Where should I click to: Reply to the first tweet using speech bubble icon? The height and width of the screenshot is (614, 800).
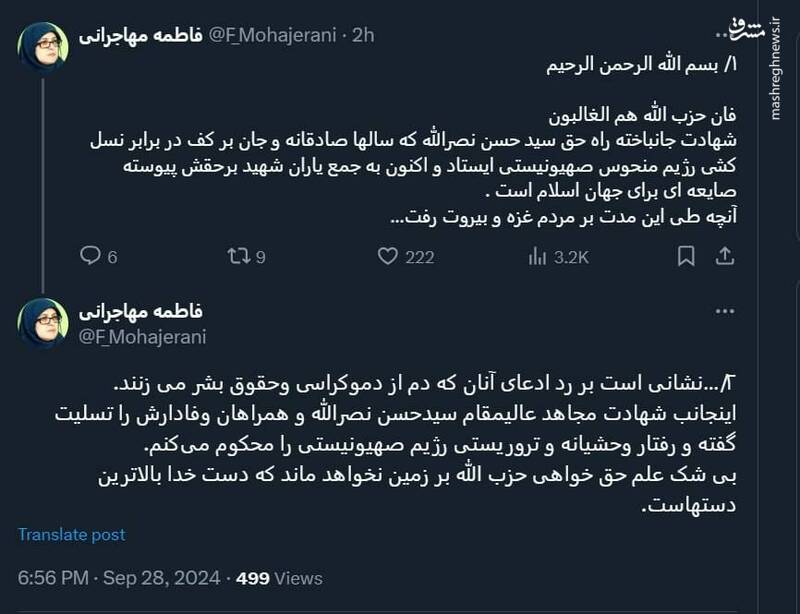tap(89, 257)
